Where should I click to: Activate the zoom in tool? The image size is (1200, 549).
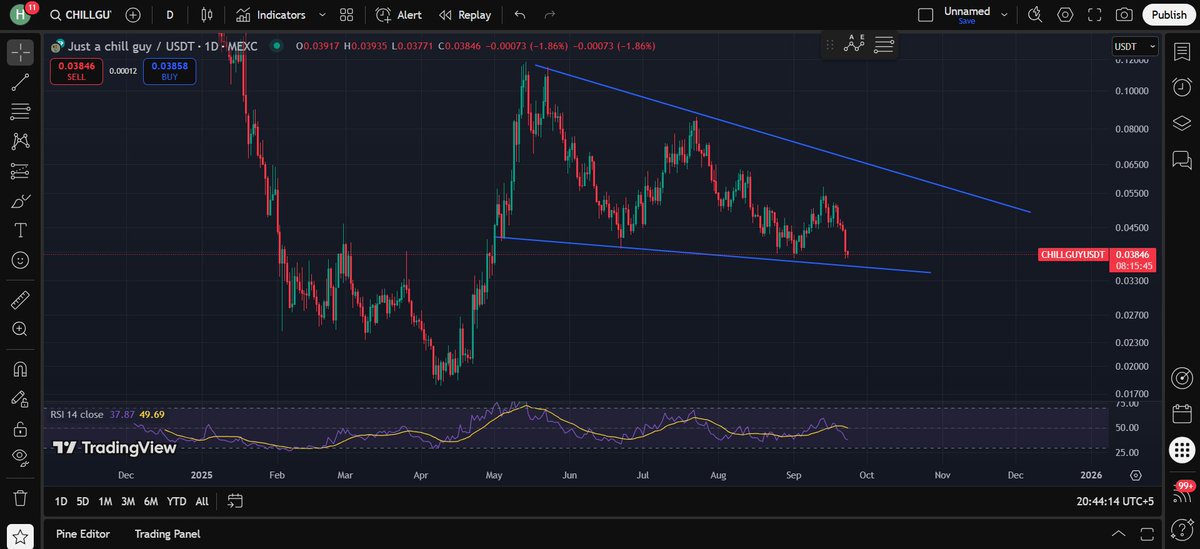pyautogui.click(x=20, y=329)
